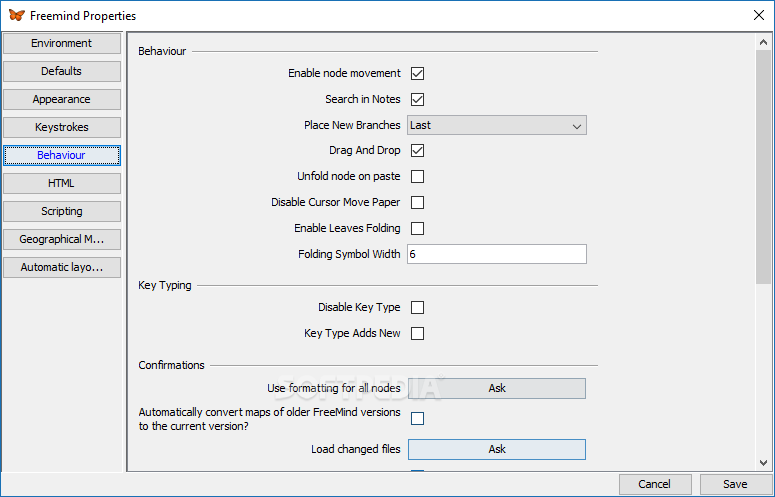Go to the HTML tab
775x497 pixels.
click(x=62, y=183)
